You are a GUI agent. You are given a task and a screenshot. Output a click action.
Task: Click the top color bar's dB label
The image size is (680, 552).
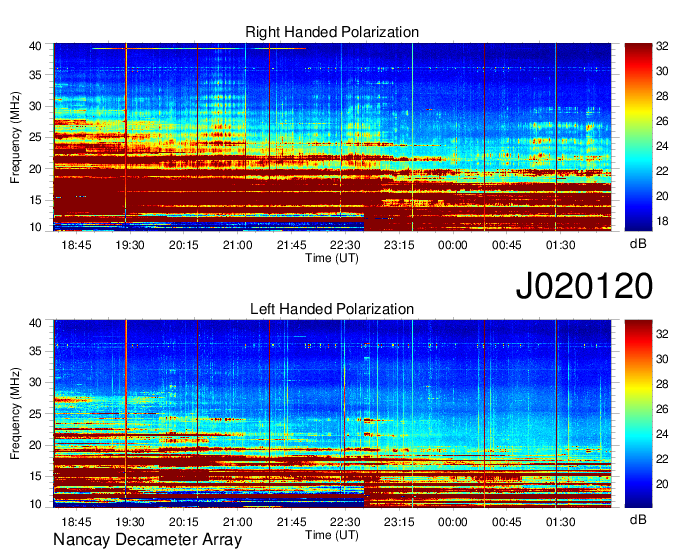(x=638, y=244)
